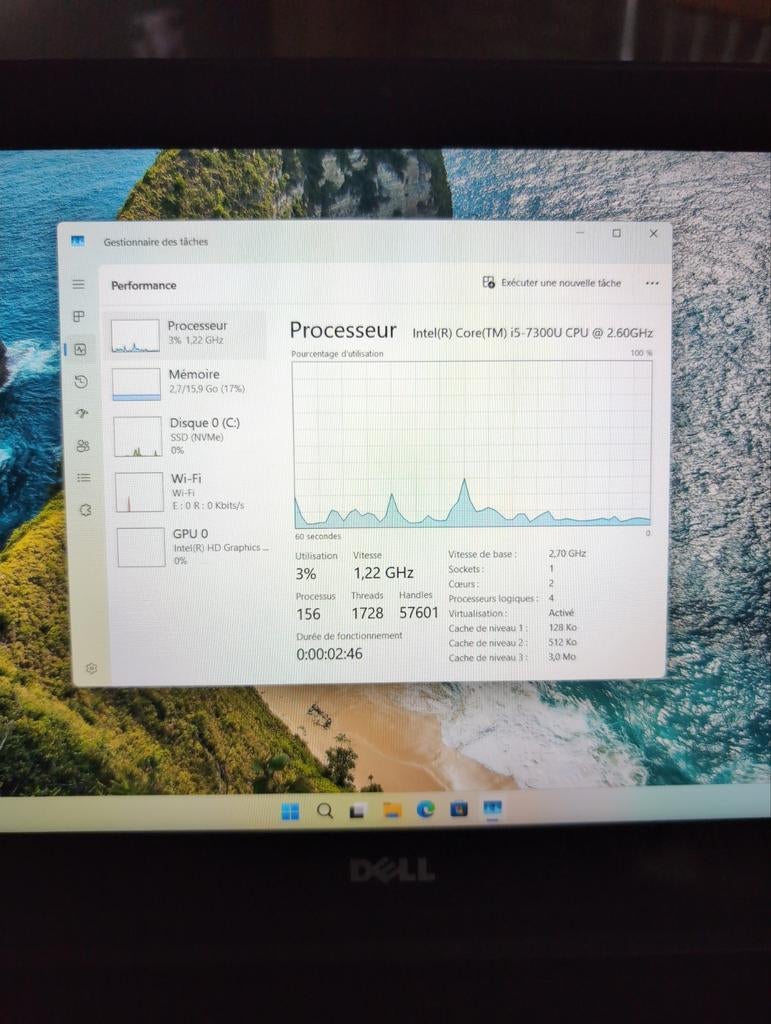Open the Windows Start menu

coord(290,810)
